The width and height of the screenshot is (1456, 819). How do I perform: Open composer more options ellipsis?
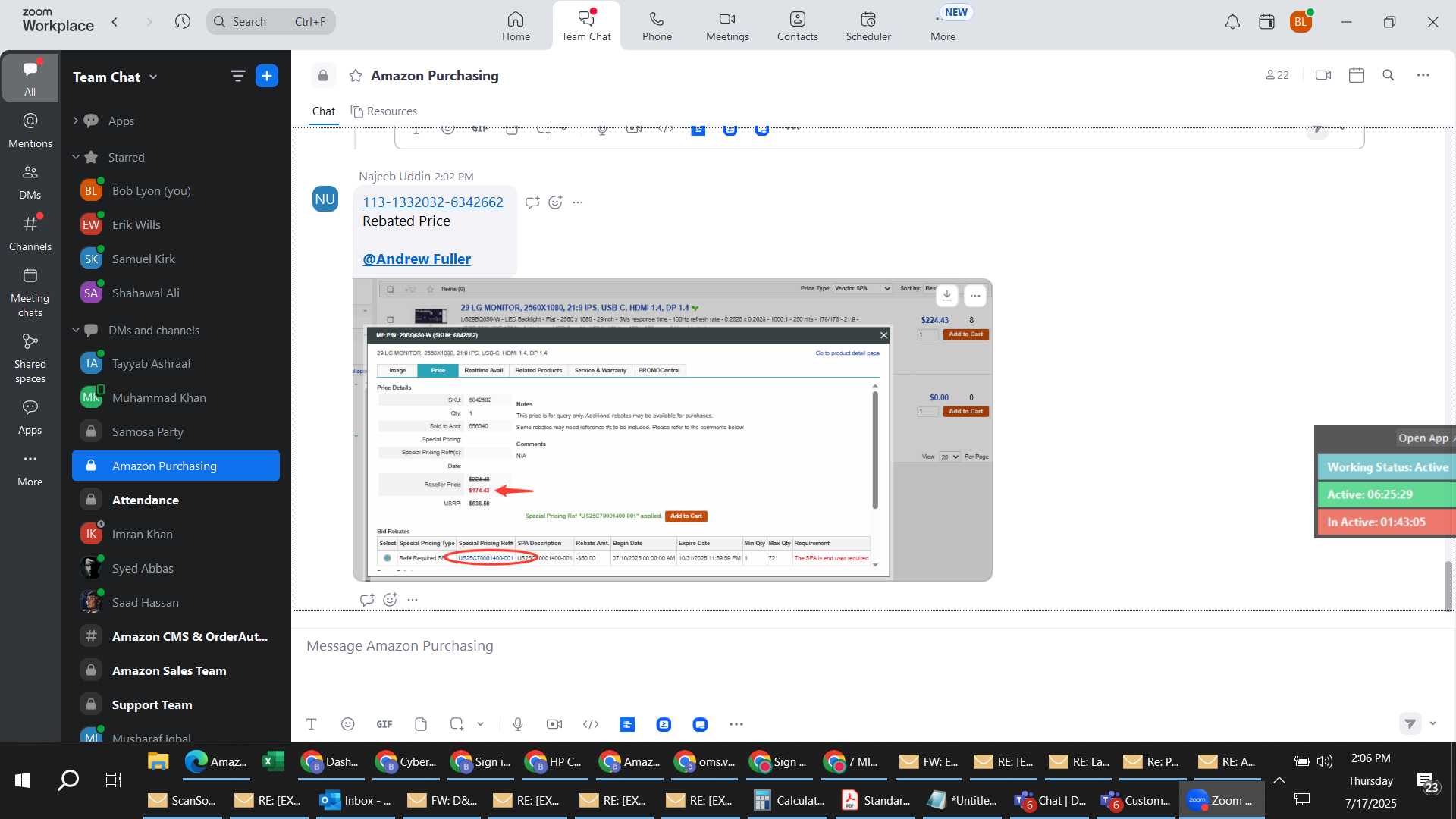point(736,724)
